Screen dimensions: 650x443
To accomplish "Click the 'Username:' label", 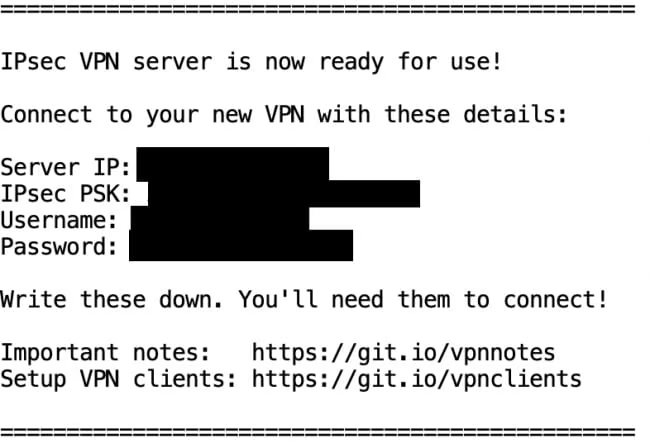I will [x=59, y=220].
